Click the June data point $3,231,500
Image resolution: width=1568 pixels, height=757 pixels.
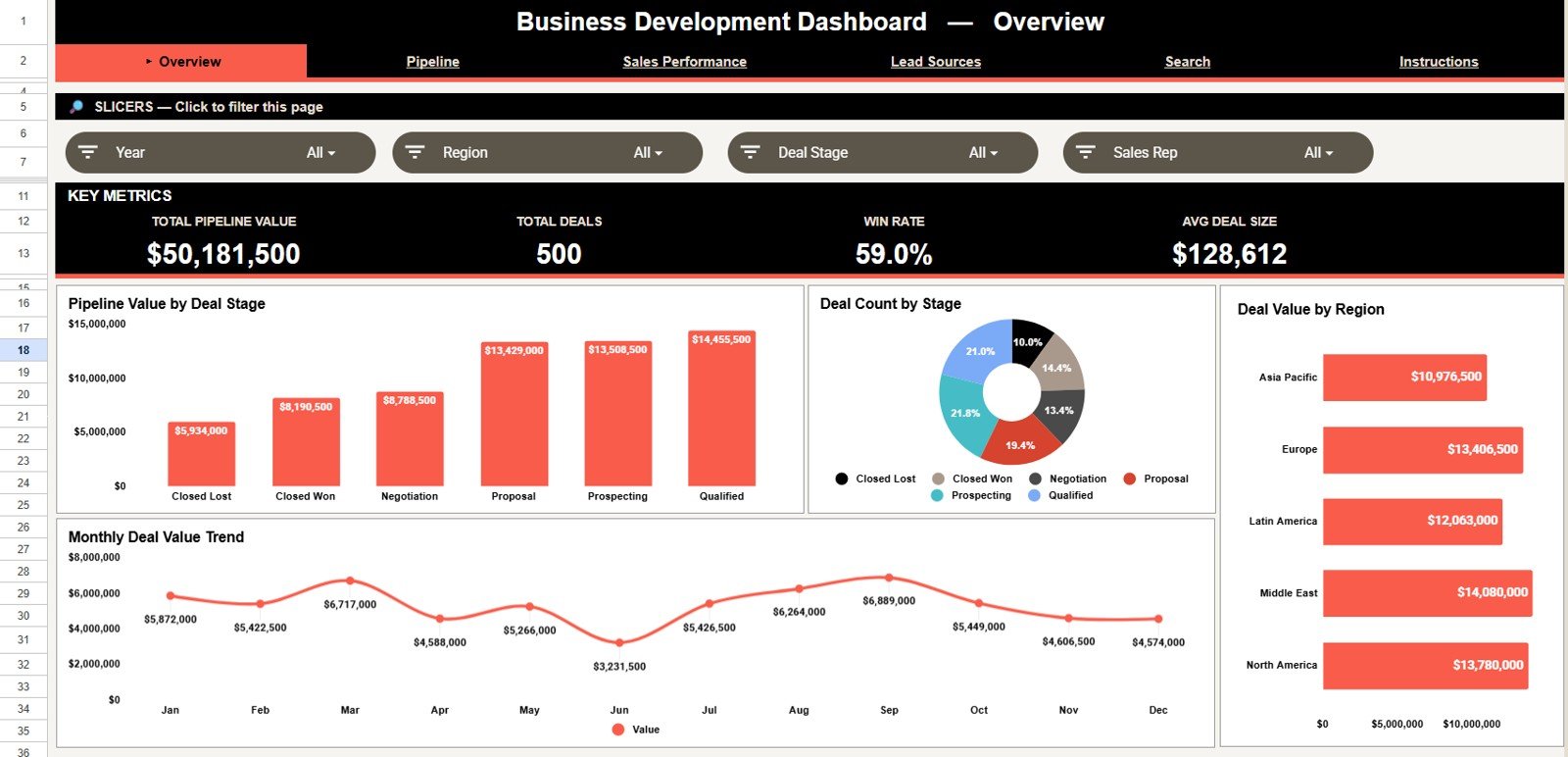tap(619, 643)
